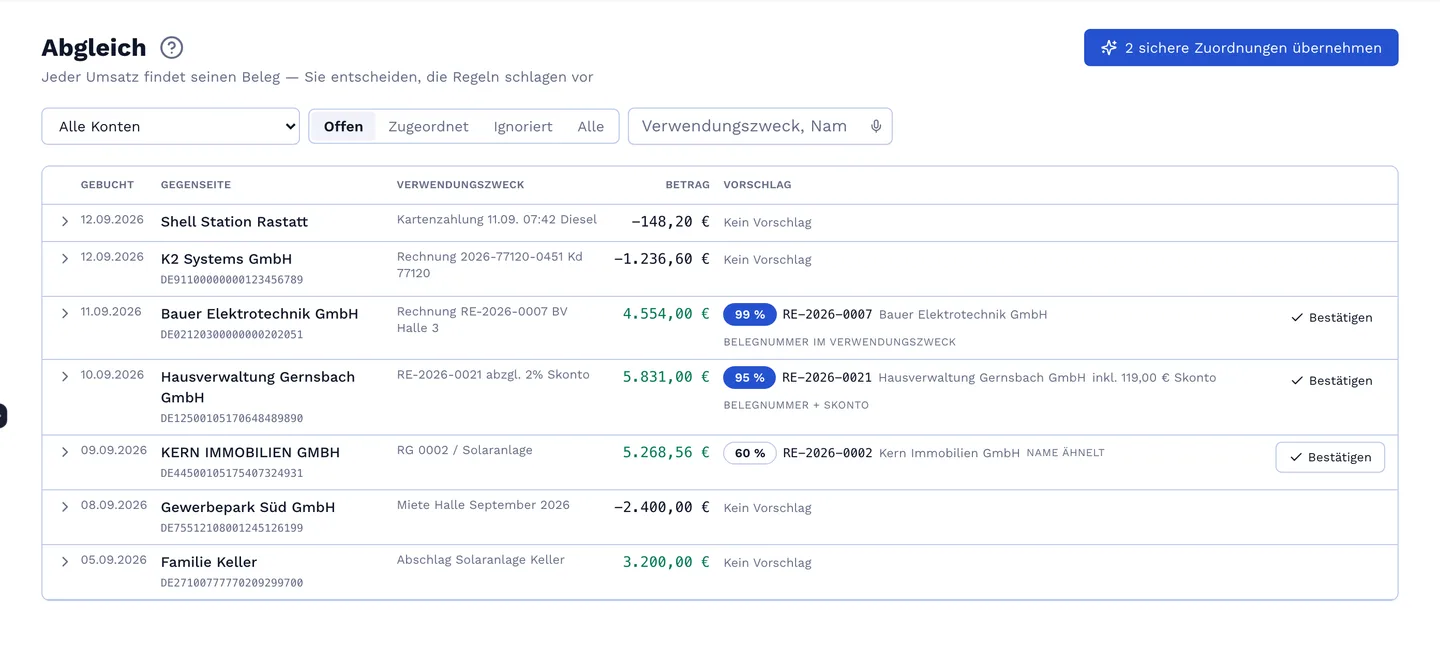Select the amount 5.831,00 €
Image resolution: width=1440 pixels, height=662 pixels.
coord(666,376)
